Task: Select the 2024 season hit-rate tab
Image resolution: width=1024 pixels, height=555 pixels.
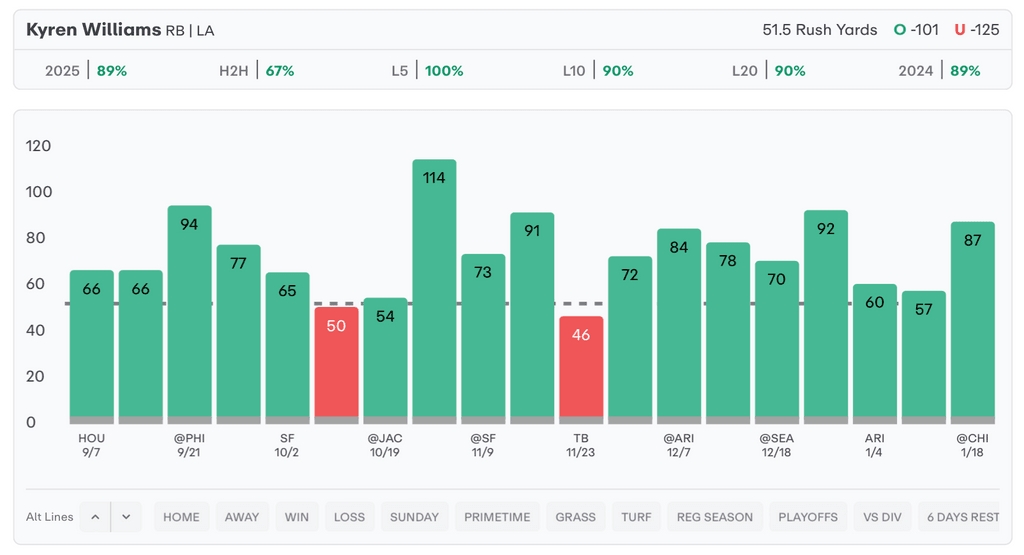Action: coord(939,71)
